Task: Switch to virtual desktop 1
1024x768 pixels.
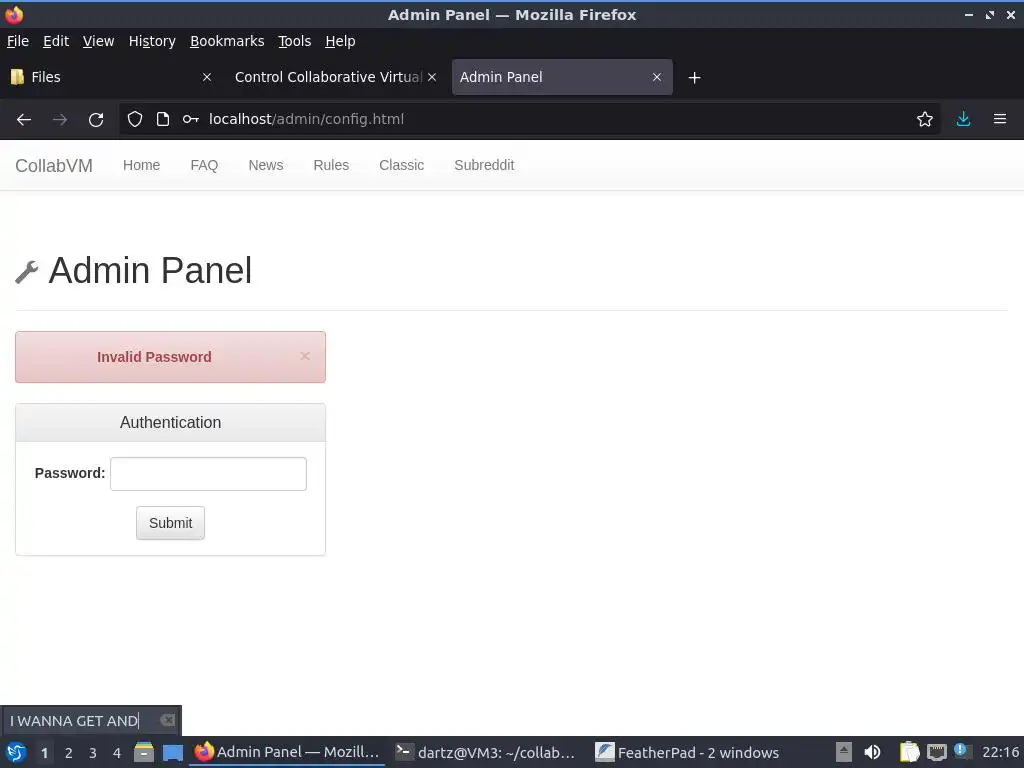Action: [44, 753]
